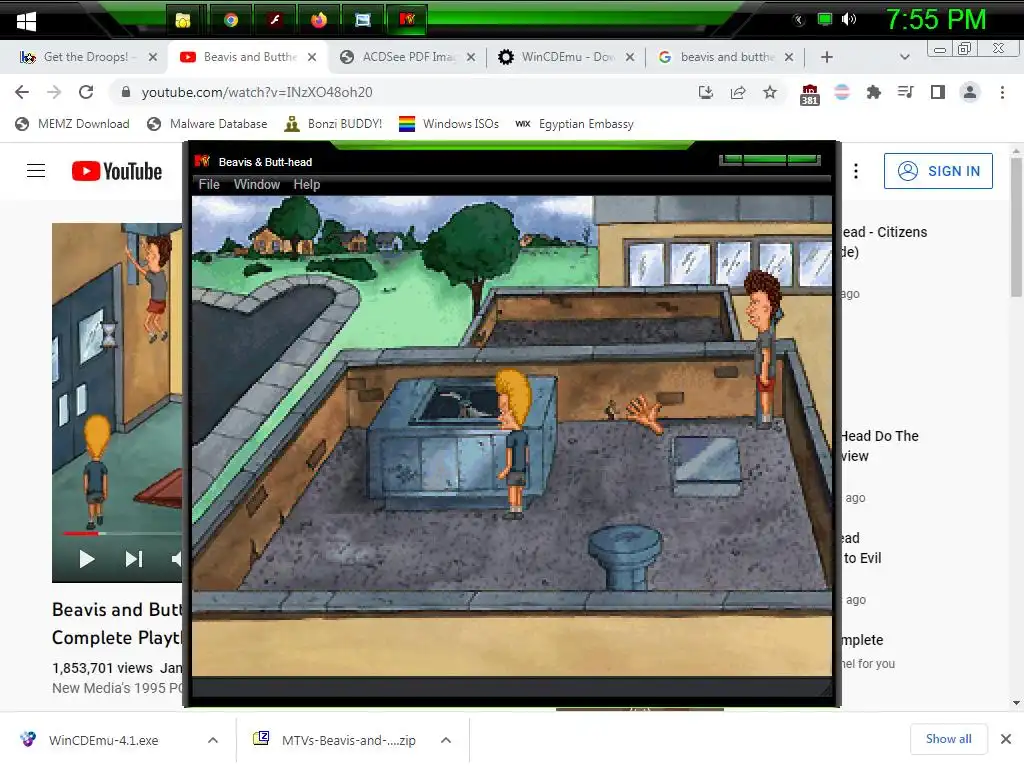Click the YouTube URL address bar
This screenshot has height=768, width=1024.
coord(405,92)
